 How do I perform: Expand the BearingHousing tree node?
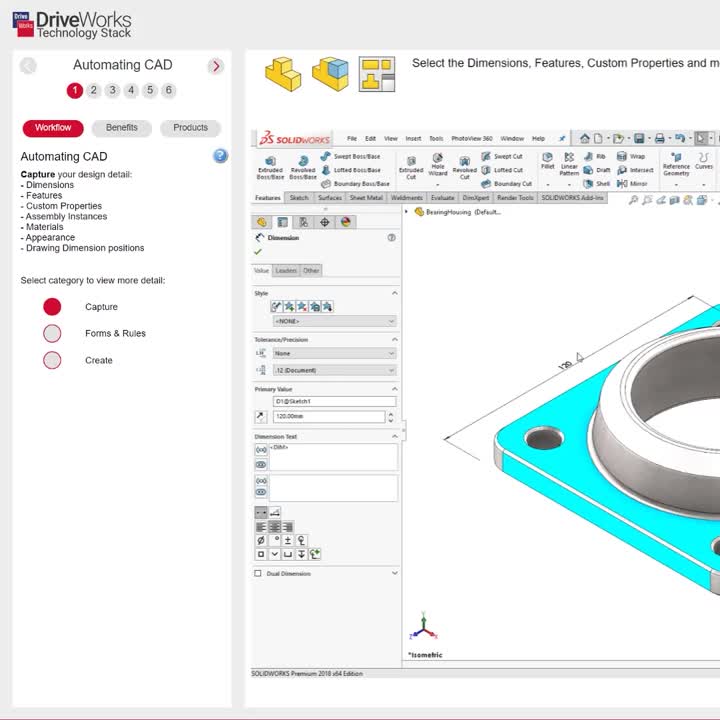(406, 212)
